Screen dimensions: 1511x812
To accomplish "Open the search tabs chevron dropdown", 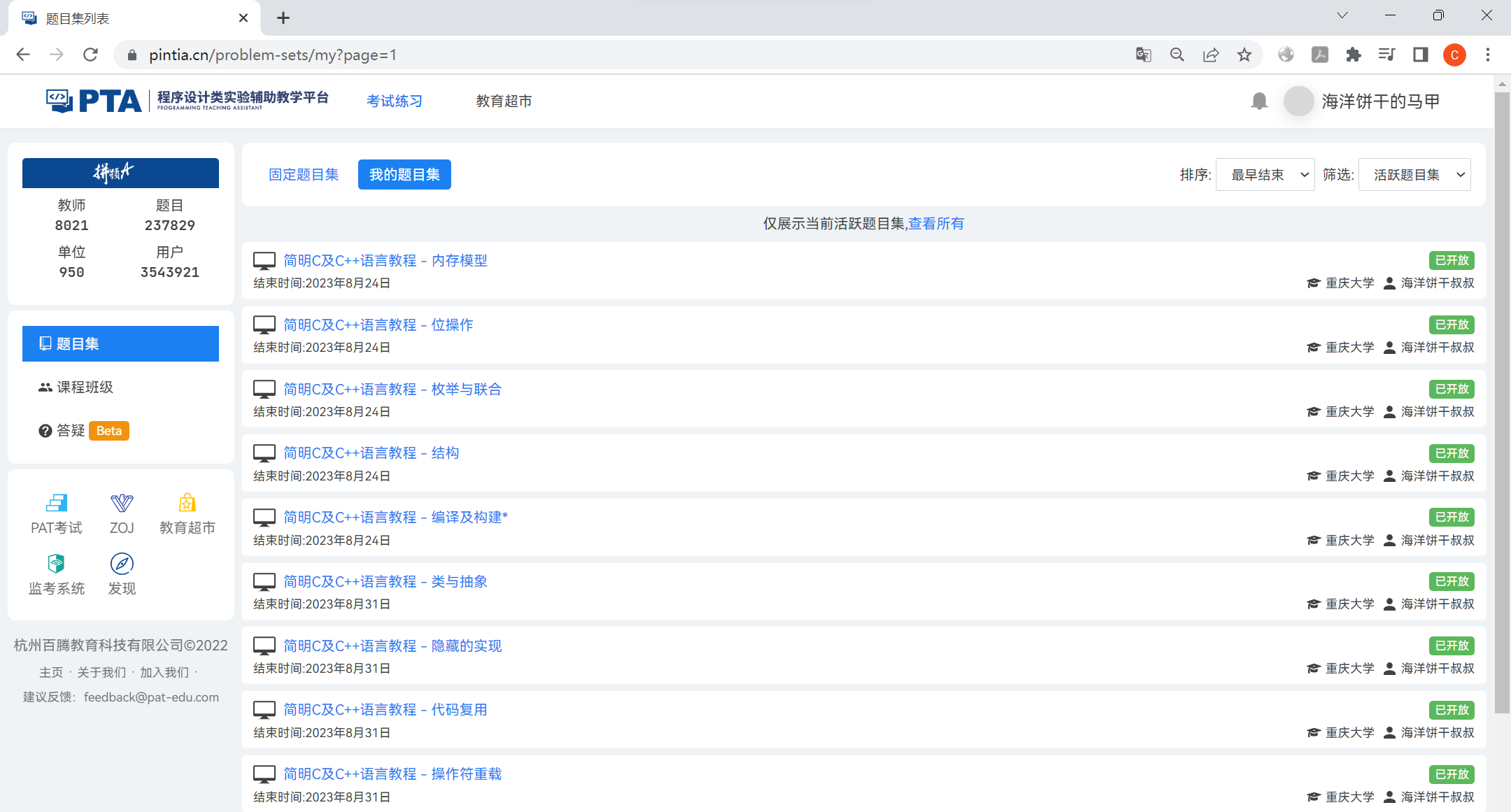I will point(1342,15).
